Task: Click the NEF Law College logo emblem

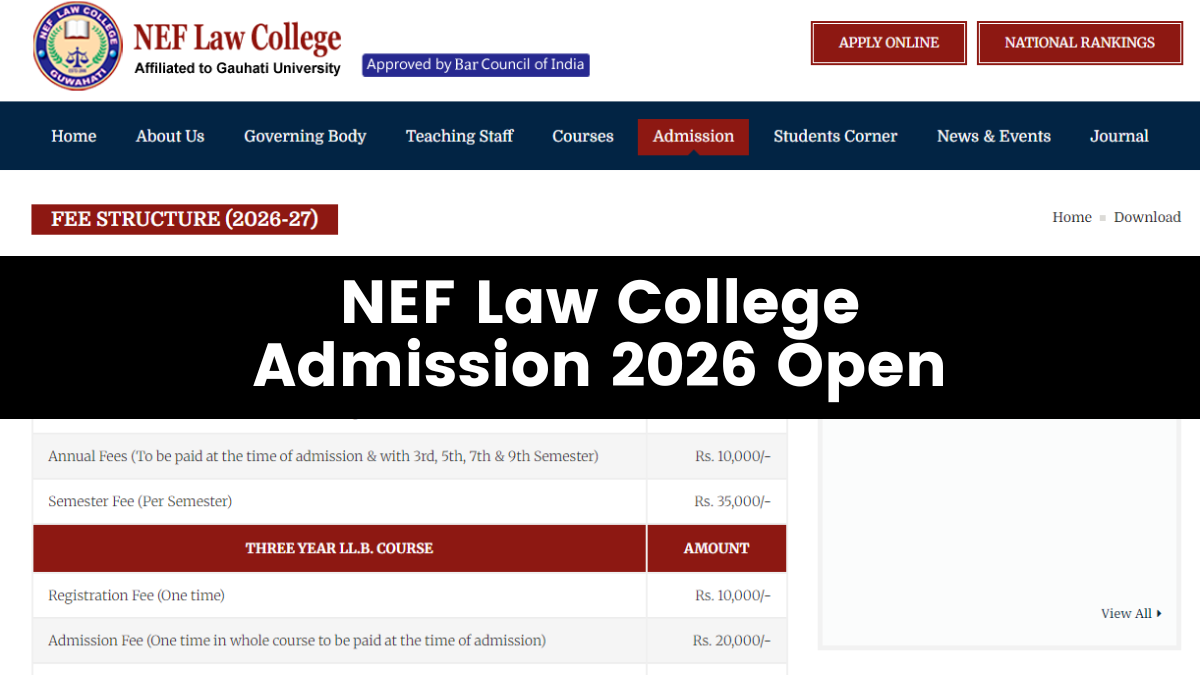Action: click(76, 47)
